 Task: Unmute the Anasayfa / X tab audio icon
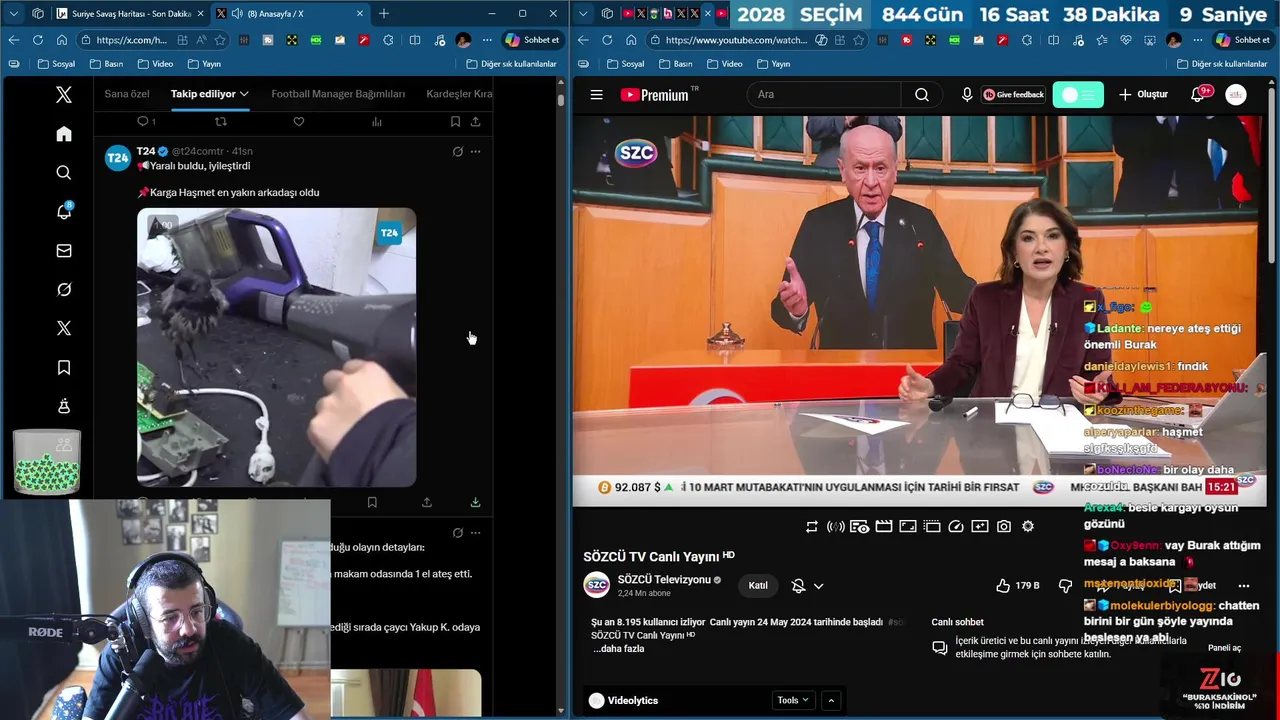[237, 14]
